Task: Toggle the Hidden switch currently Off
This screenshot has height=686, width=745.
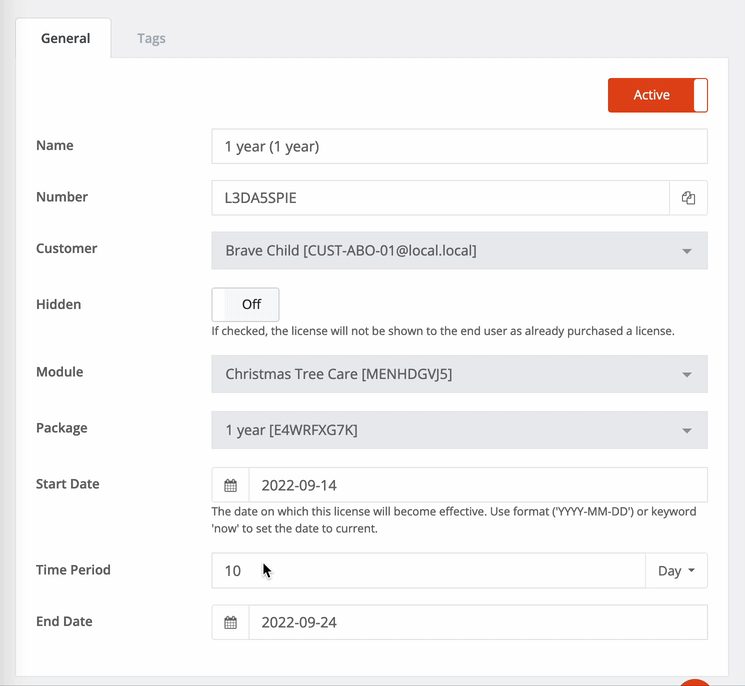Action: click(245, 305)
